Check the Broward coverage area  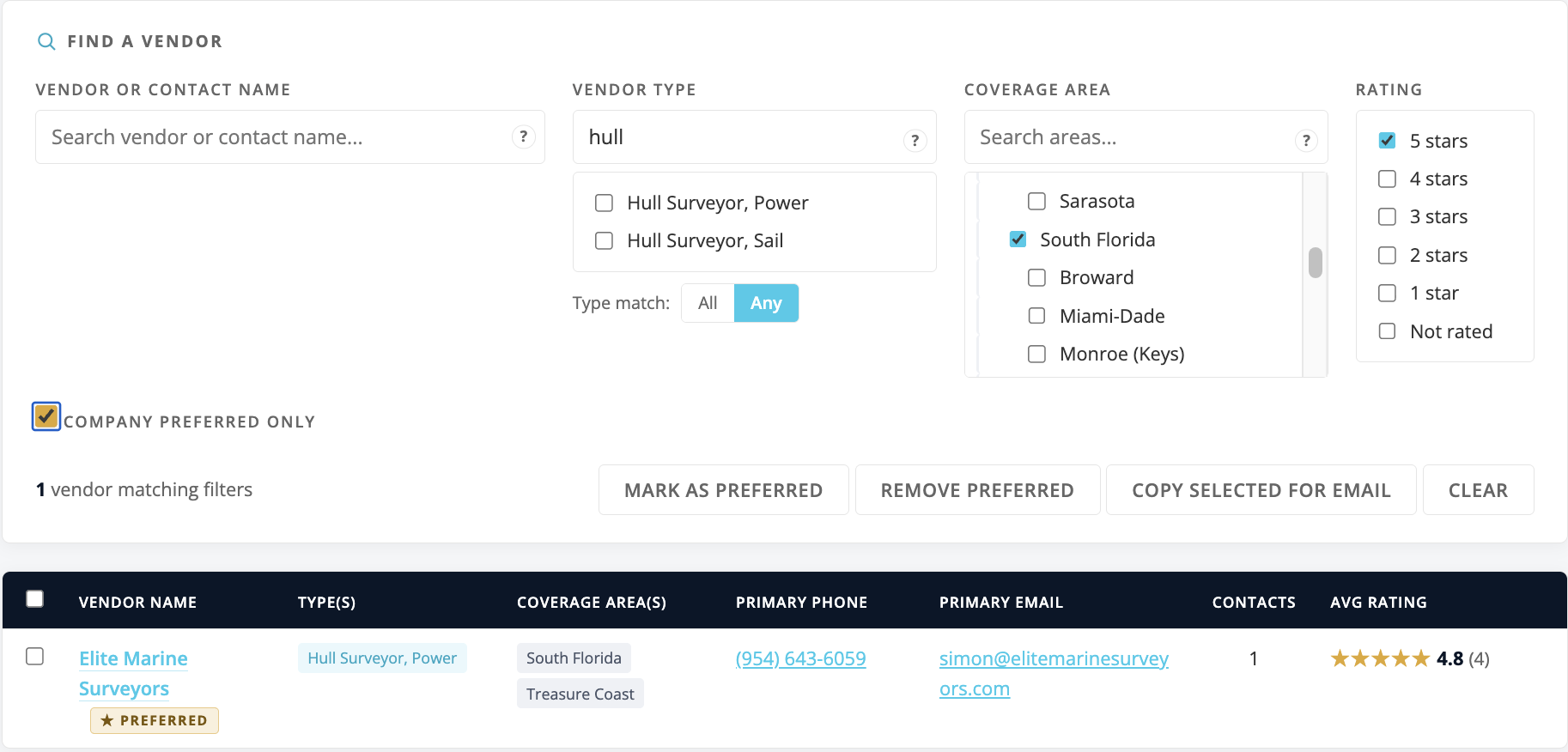click(1037, 277)
